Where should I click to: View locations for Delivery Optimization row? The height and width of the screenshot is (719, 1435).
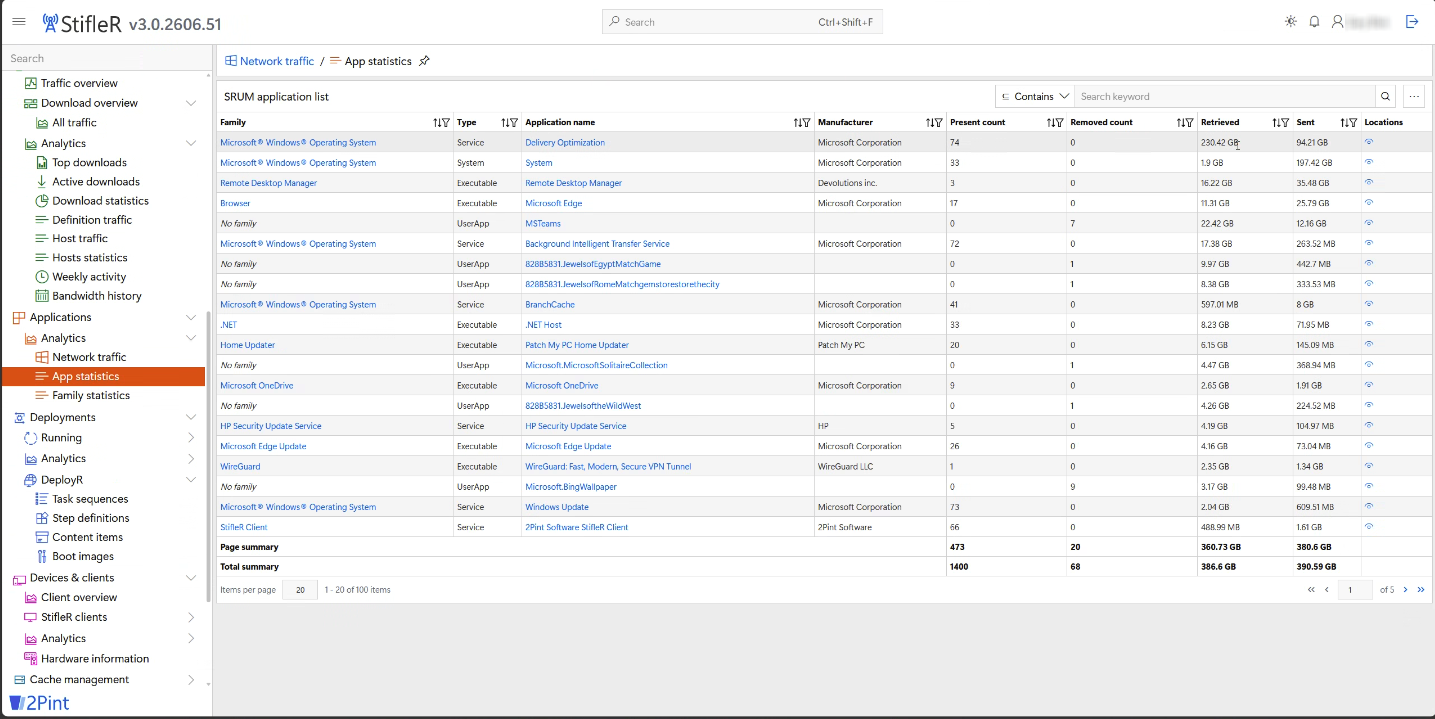[1369, 142]
